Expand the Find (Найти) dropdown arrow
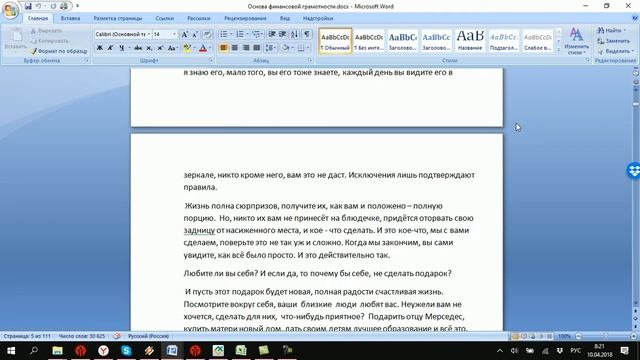The height and width of the screenshot is (360, 640). click(624, 30)
